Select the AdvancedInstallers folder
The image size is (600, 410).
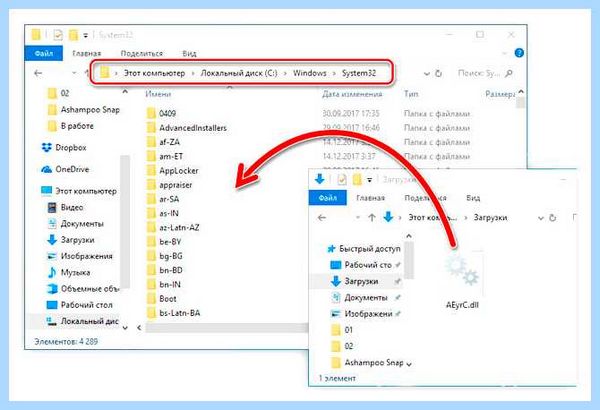tap(187, 128)
